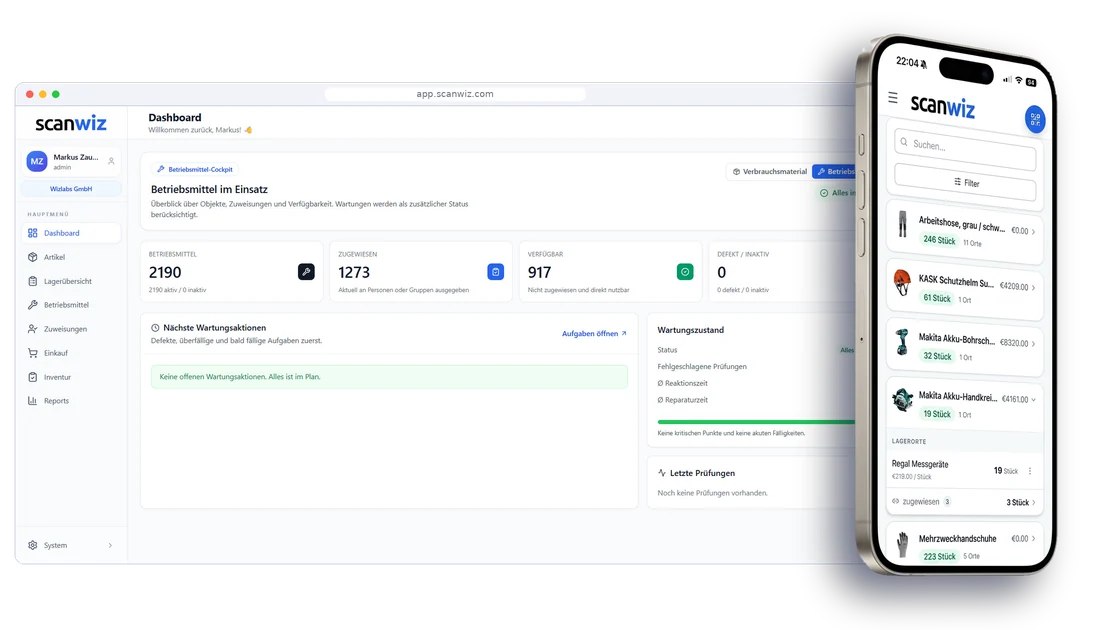Open the Arbeitshose item chevron on phone
The width and height of the screenshot is (1094, 630).
point(1033,232)
